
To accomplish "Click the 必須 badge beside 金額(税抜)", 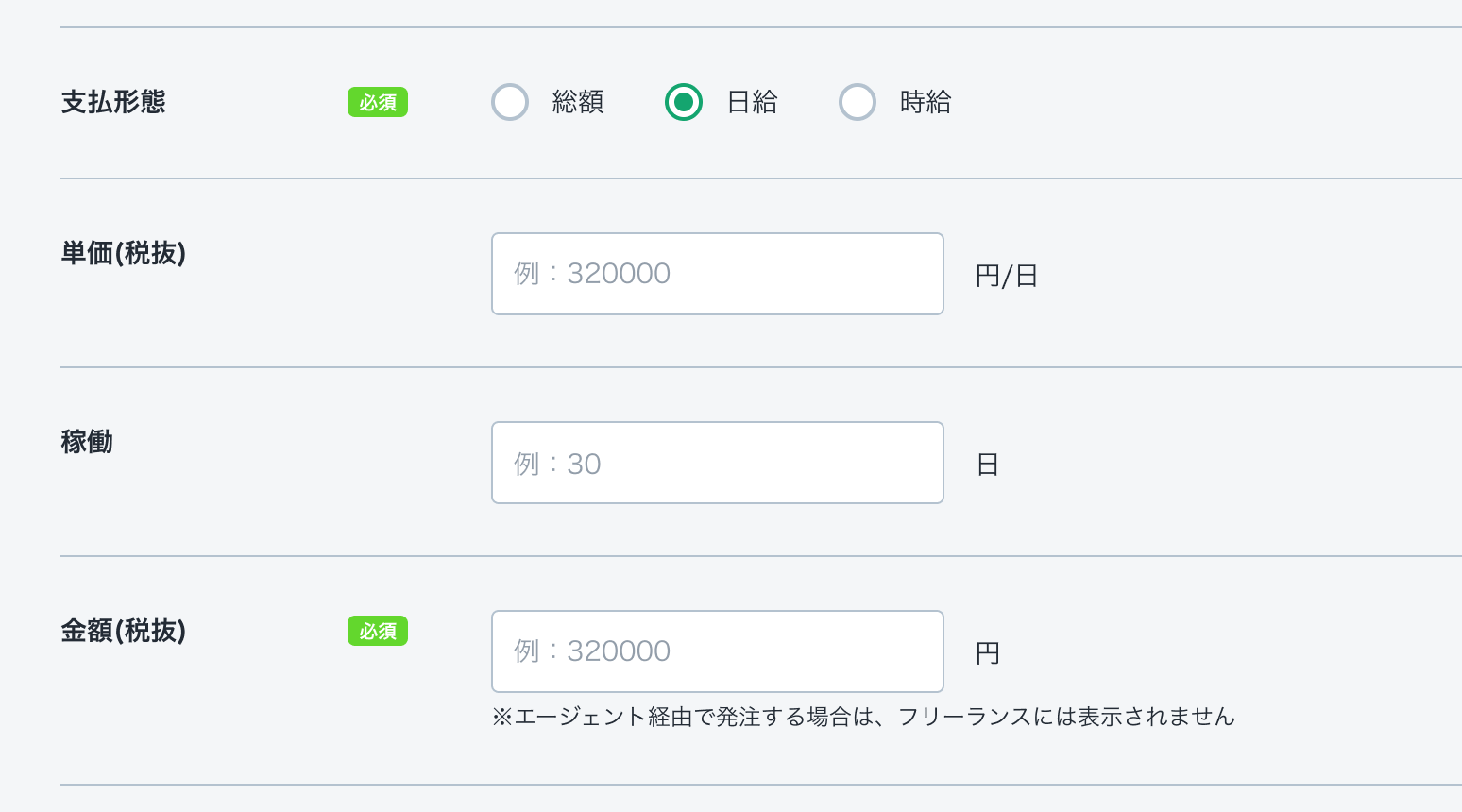I will point(378,631).
